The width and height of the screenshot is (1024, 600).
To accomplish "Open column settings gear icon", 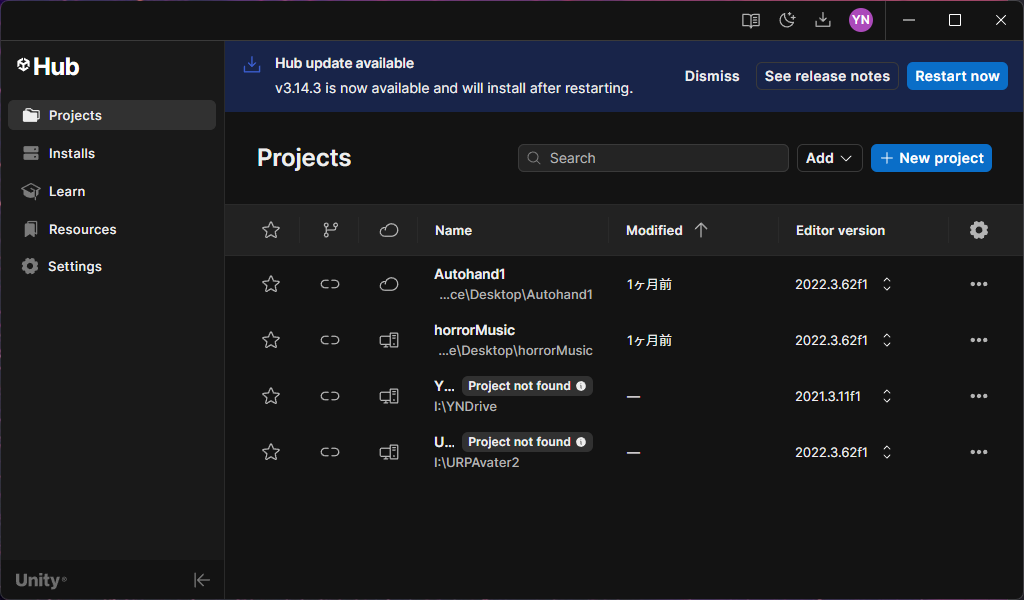I will click(978, 230).
